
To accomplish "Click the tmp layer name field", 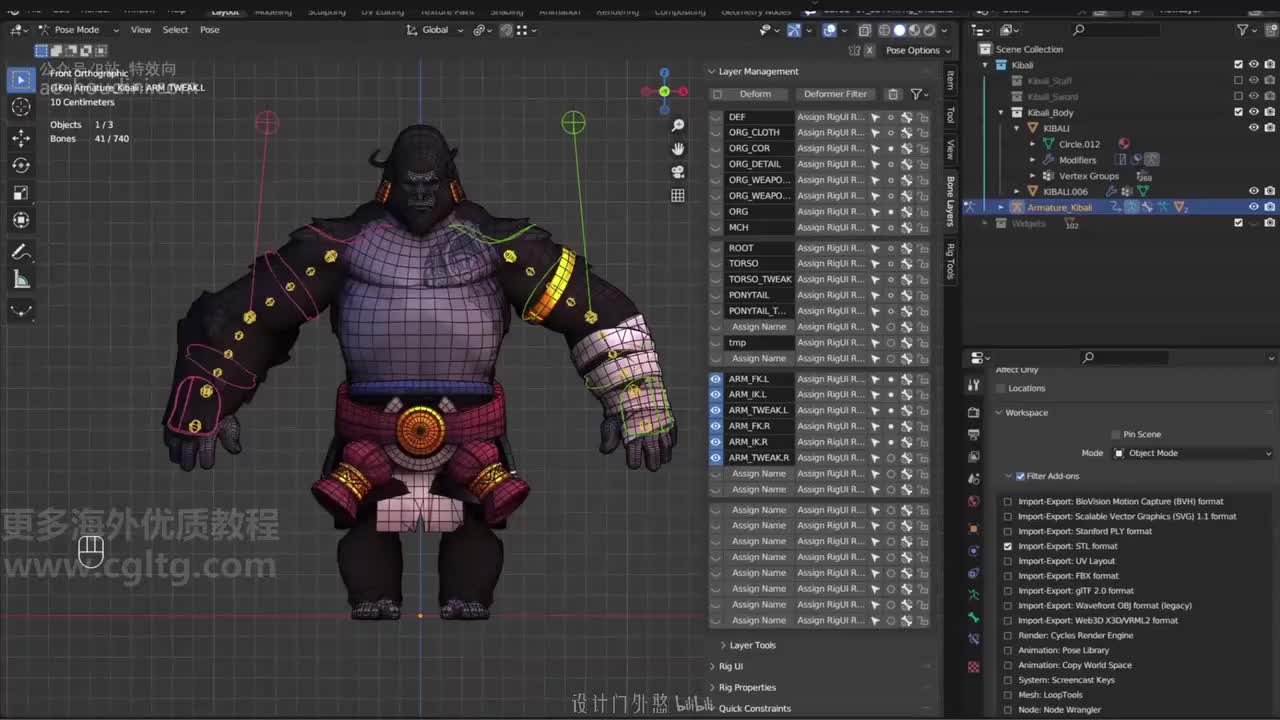I will [759, 342].
